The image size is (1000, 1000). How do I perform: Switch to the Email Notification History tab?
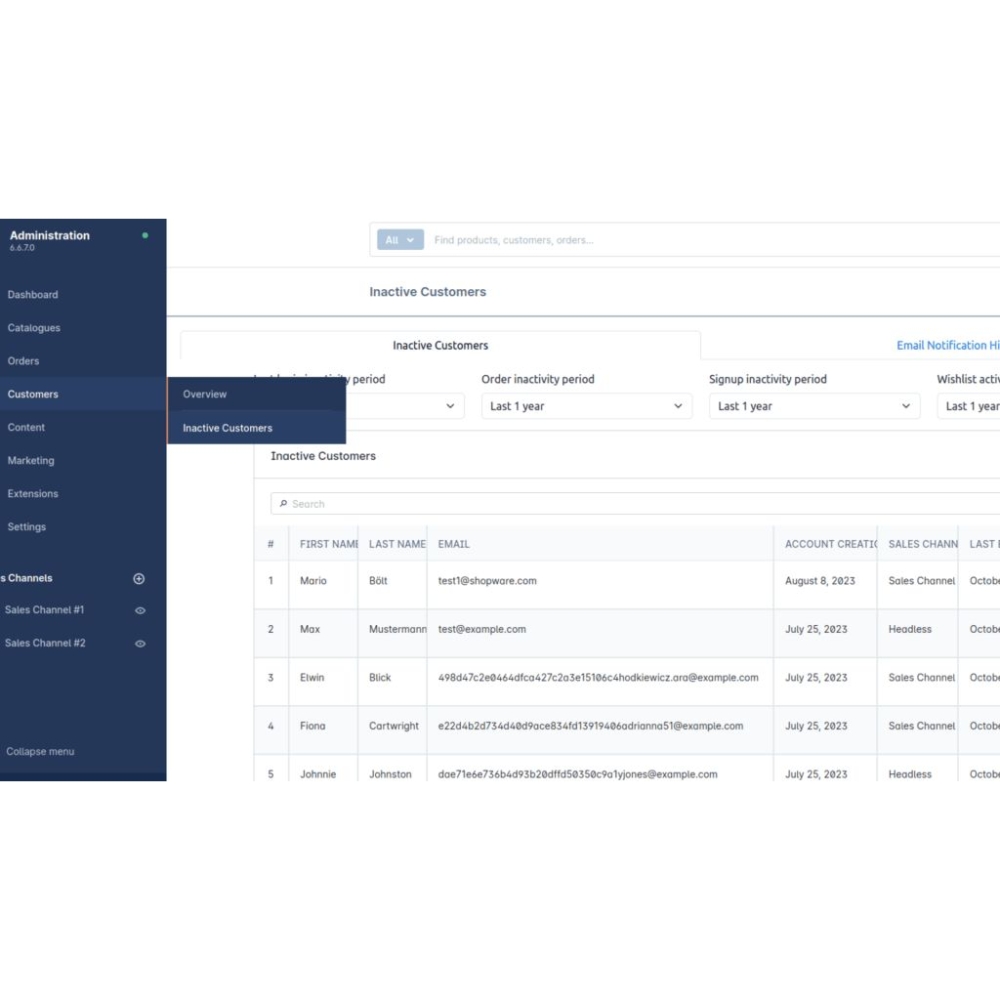tap(946, 345)
